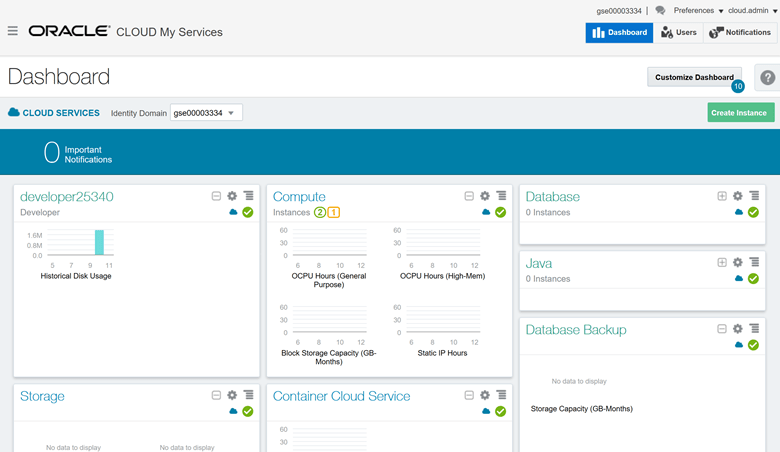Click the Historical Disk Usage bar
This screenshot has height=452, width=780.
tap(99, 242)
